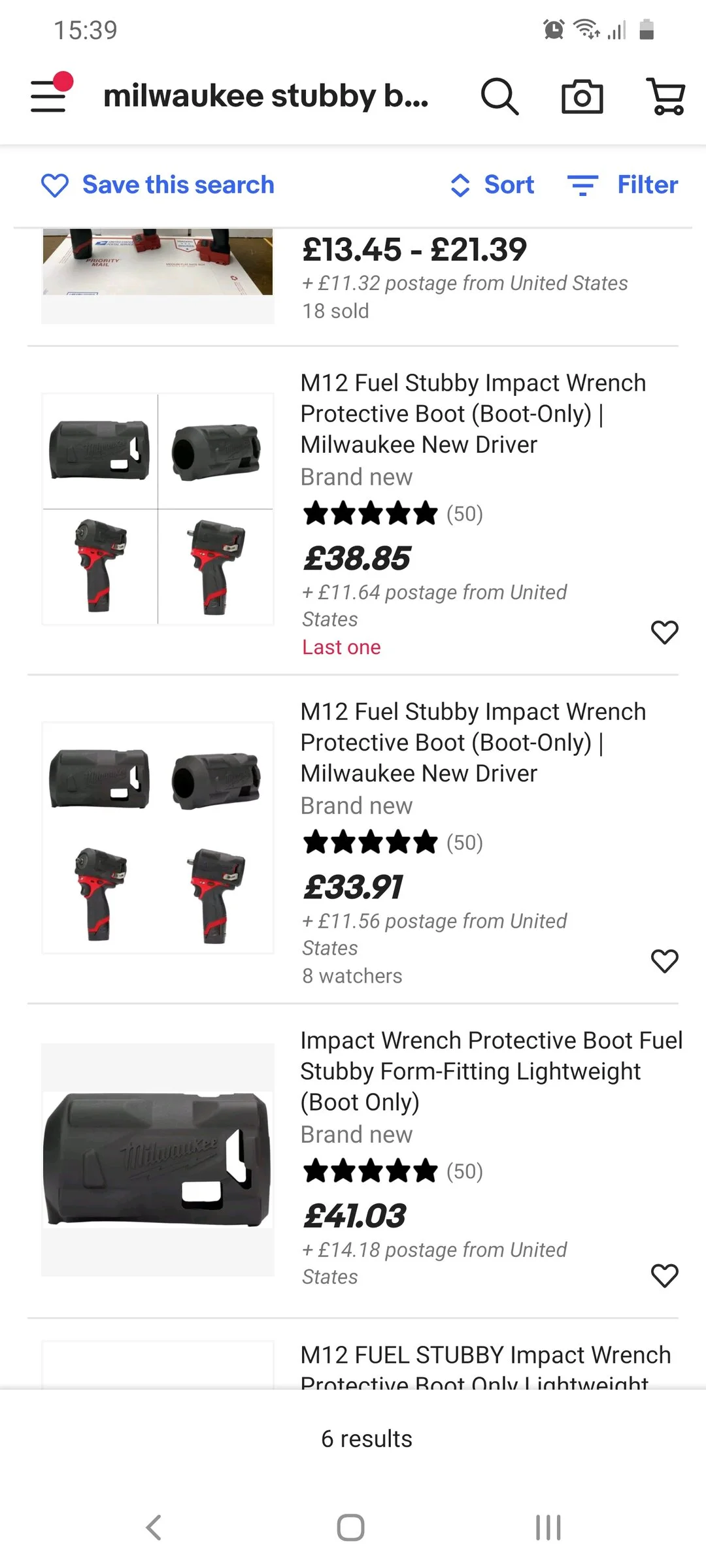Watchlist the £38.85 boot listing

[664, 632]
